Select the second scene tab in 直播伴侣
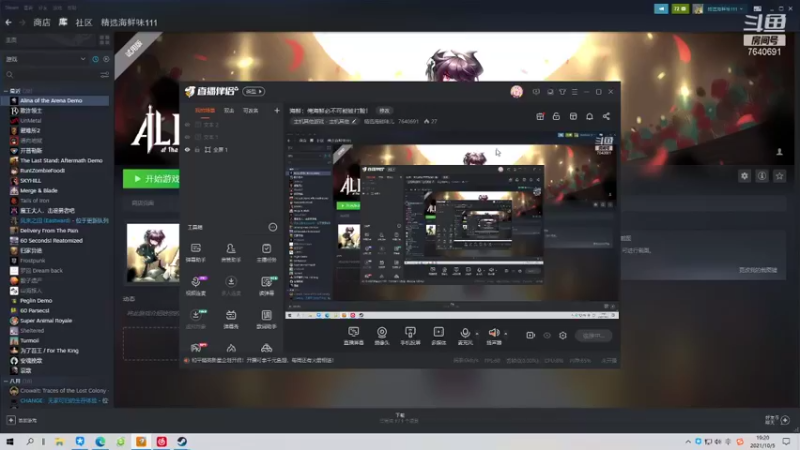 [x=229, y=110]
